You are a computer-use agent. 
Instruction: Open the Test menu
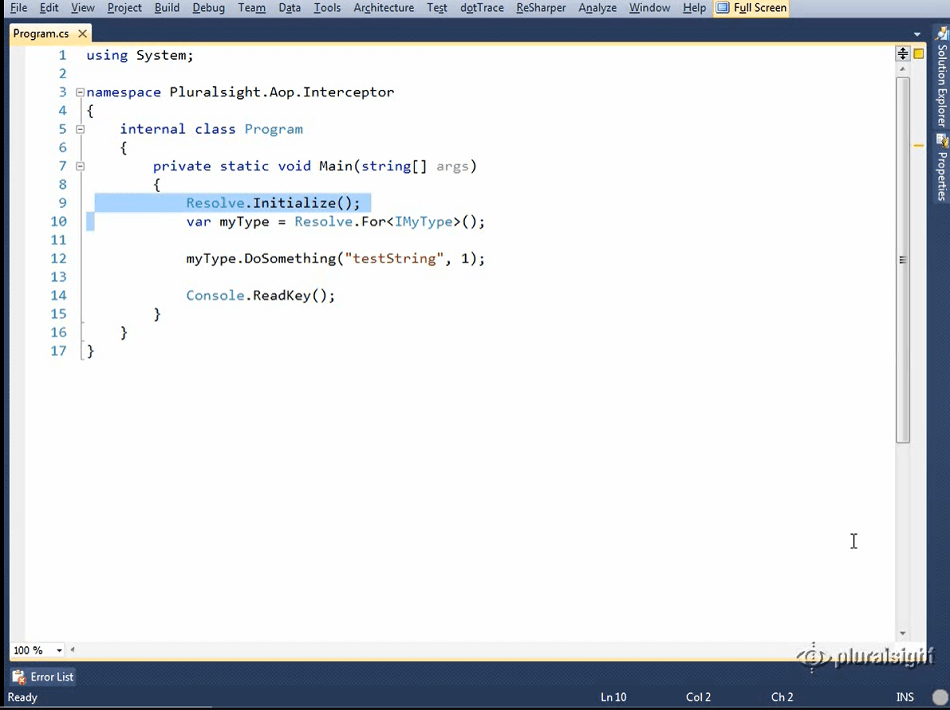click(x=437, y=8)
